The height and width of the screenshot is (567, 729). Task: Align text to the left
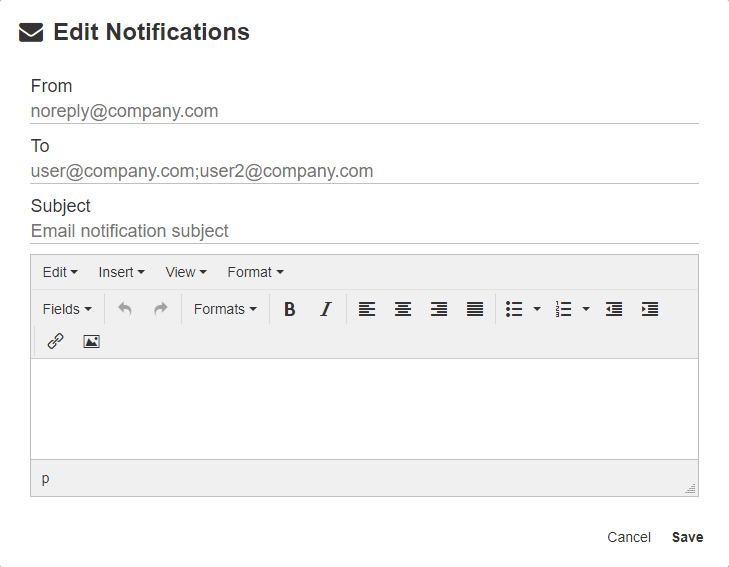[x=367, y=310]
